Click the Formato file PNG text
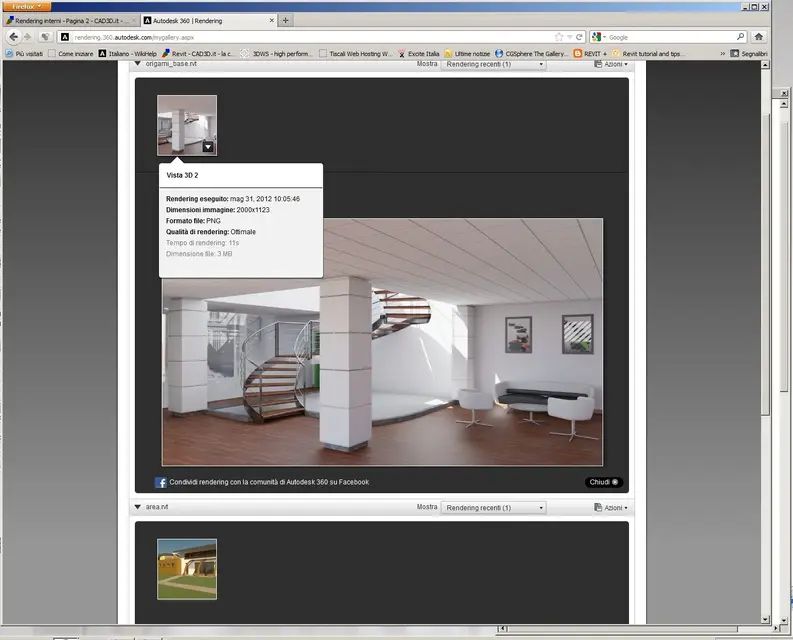 (193, 221)
